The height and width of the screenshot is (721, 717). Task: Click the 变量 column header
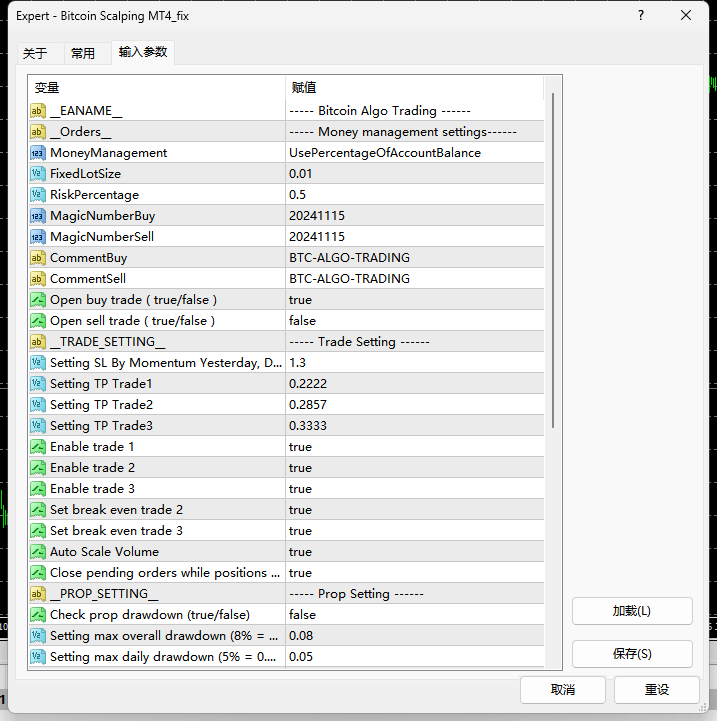click(157, 87)
